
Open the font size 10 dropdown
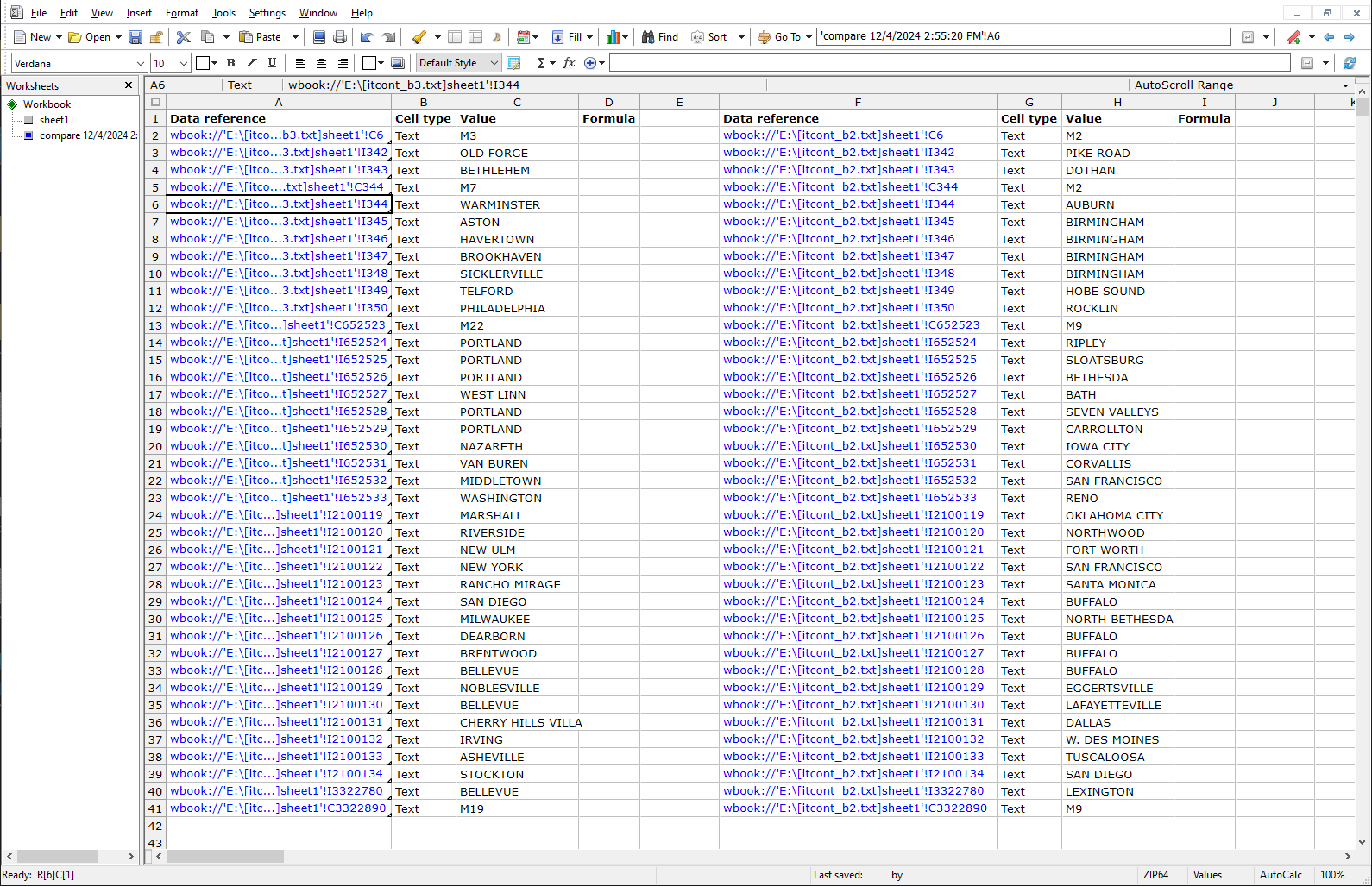(183, 63)
